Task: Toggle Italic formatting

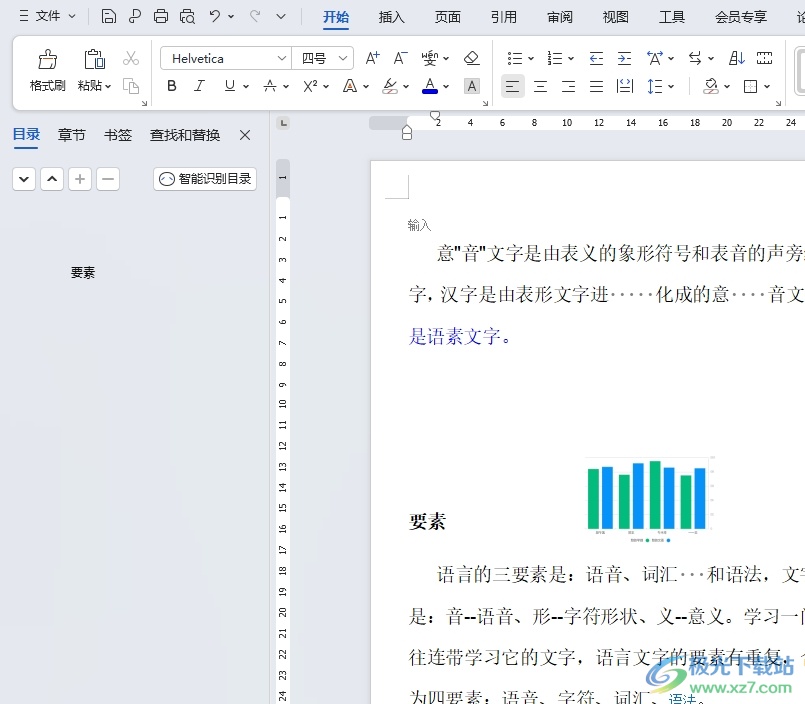Action: click(200, 87)
